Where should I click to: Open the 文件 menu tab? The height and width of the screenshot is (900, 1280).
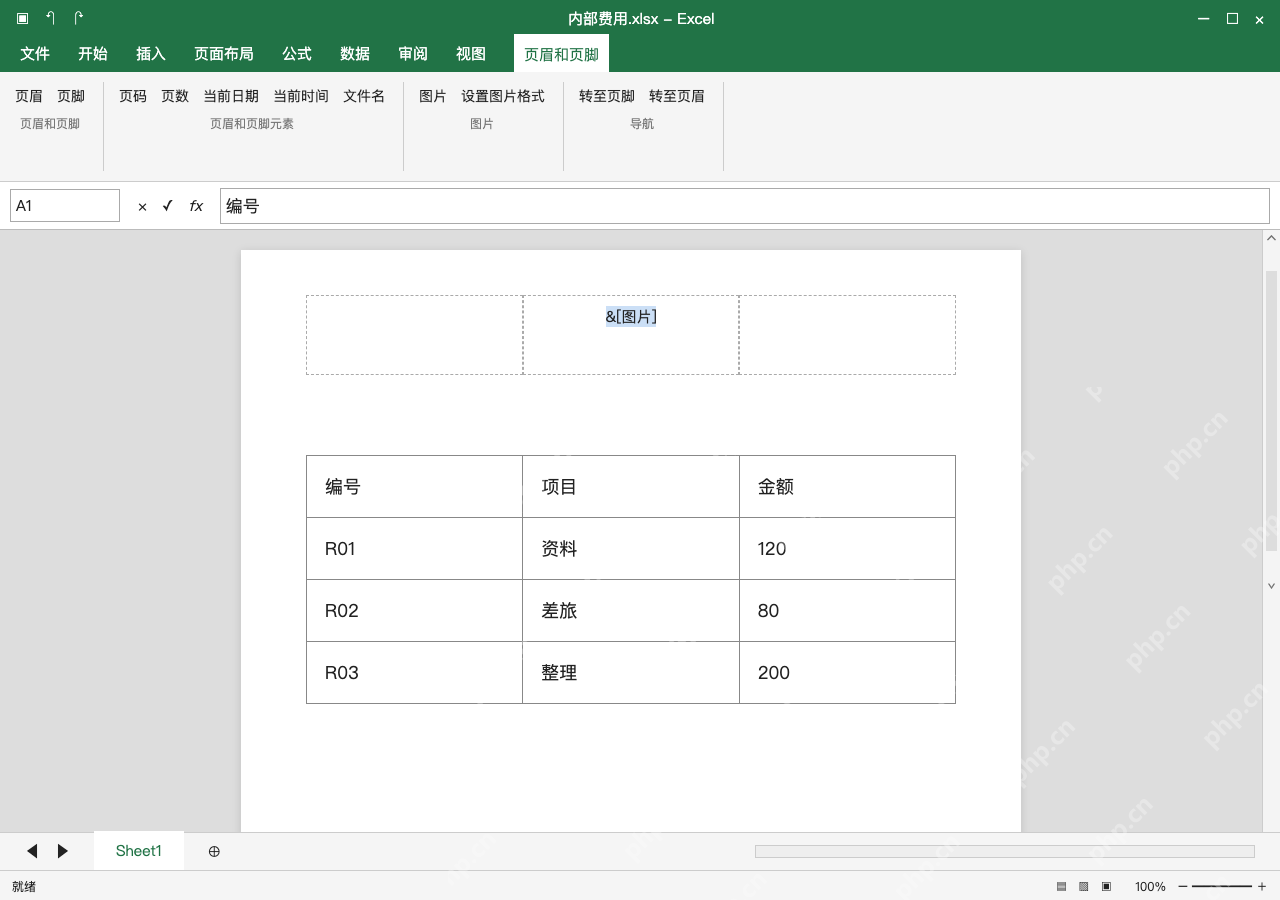(x=35, y=54)
